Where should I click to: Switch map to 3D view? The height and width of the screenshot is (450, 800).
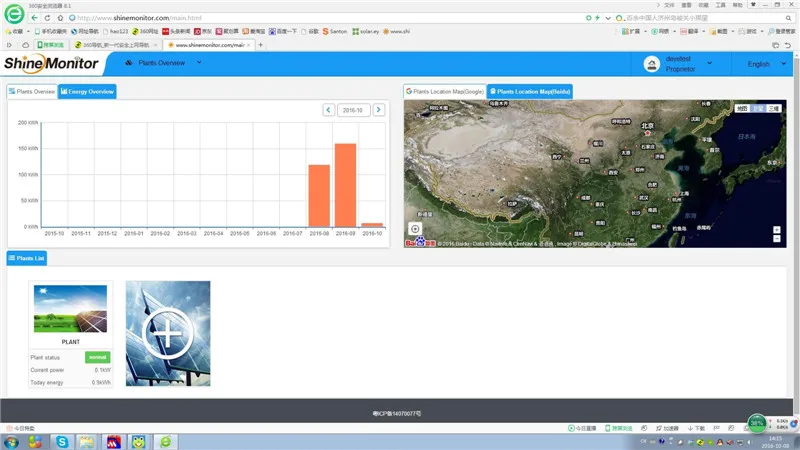pos(773,108)
